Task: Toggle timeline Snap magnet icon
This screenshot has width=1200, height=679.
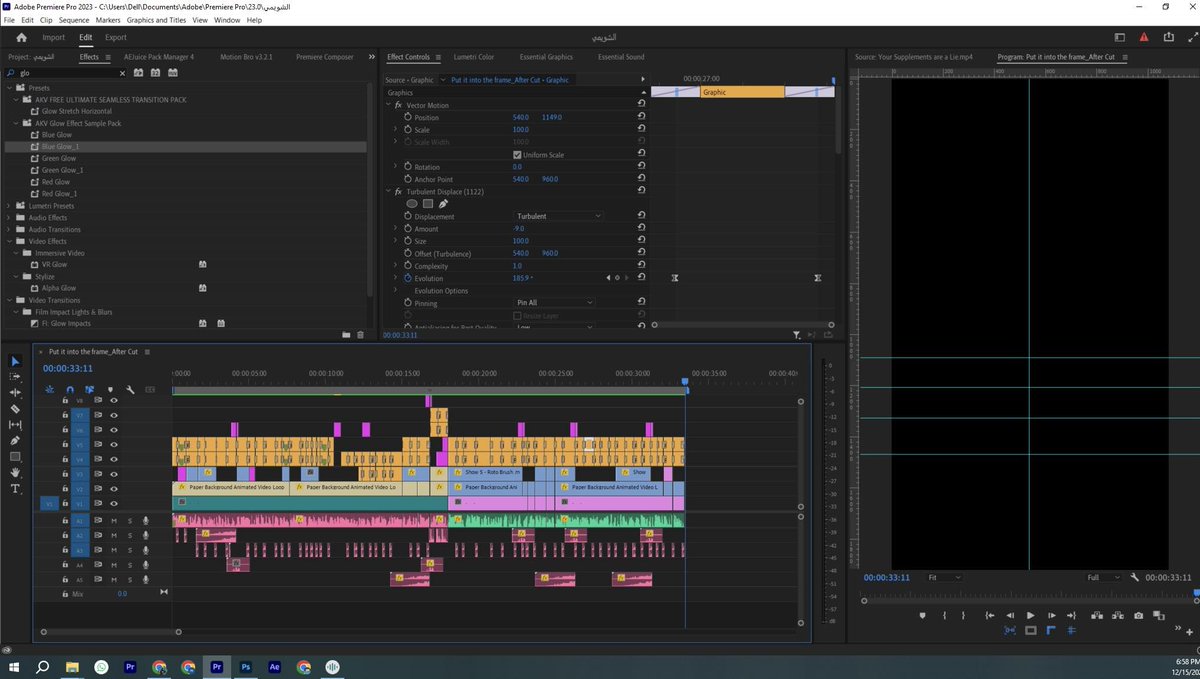Action: [x=70, y=390]
